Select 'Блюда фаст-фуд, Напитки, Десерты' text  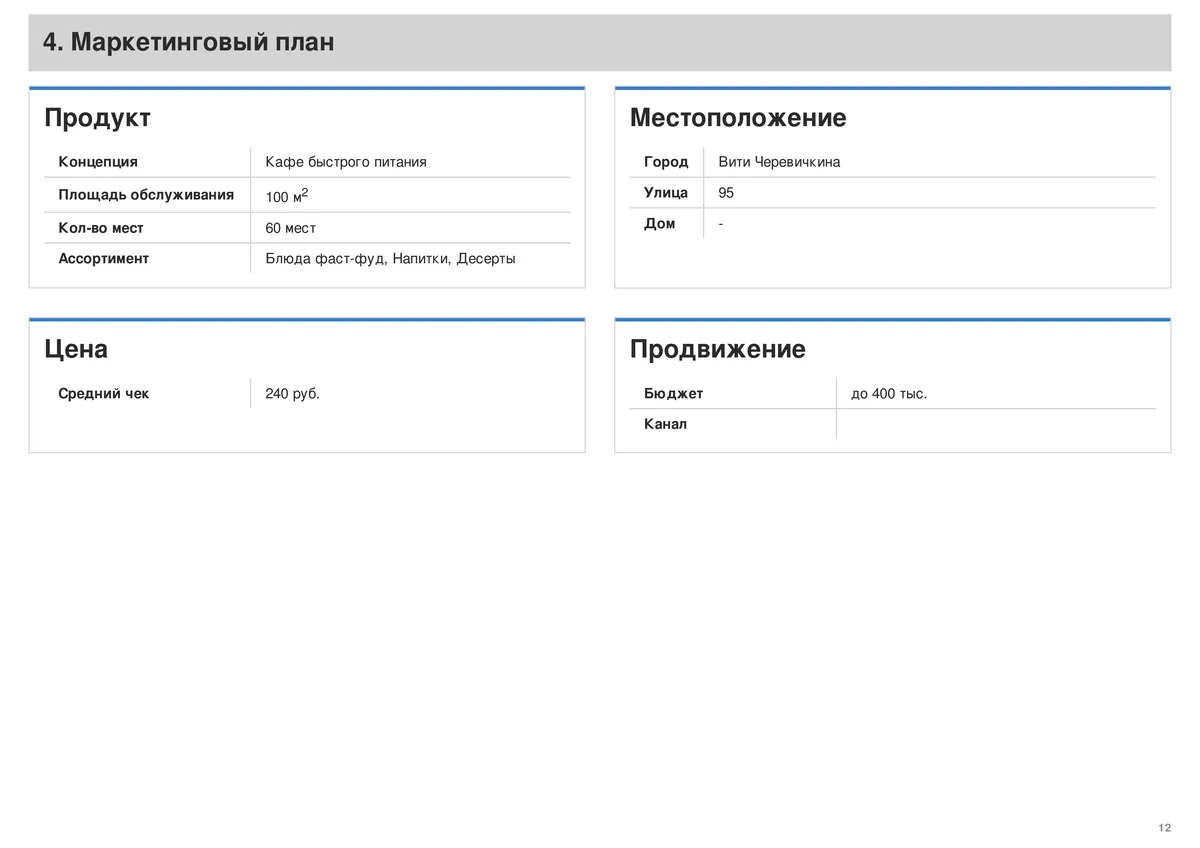click(391, 259)
